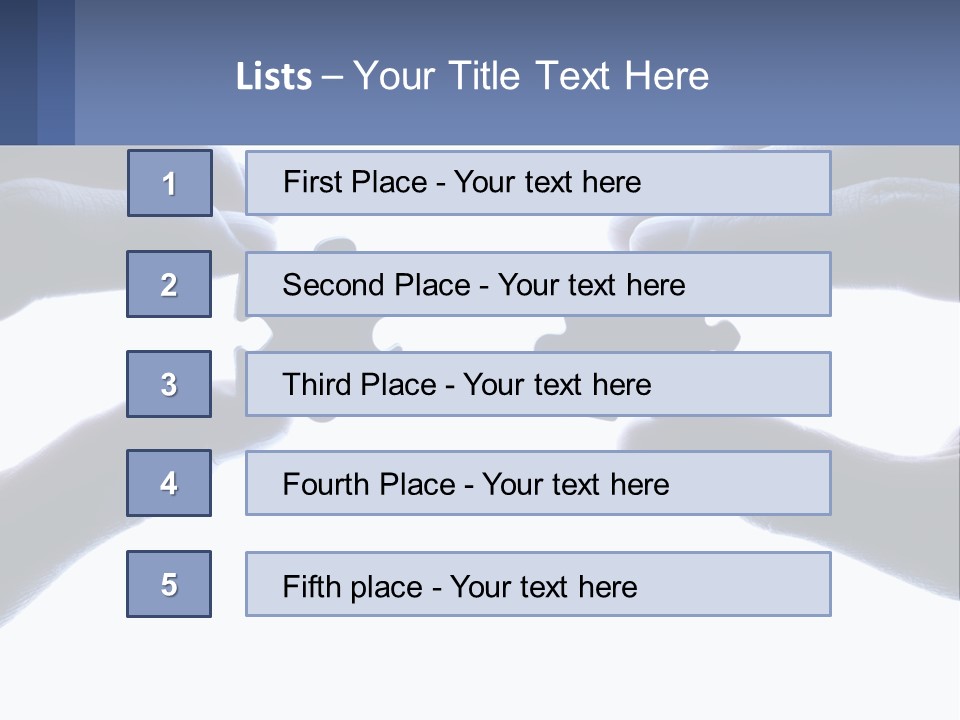
Task: Click into the Third Place text box
Action: click(538, 384)
